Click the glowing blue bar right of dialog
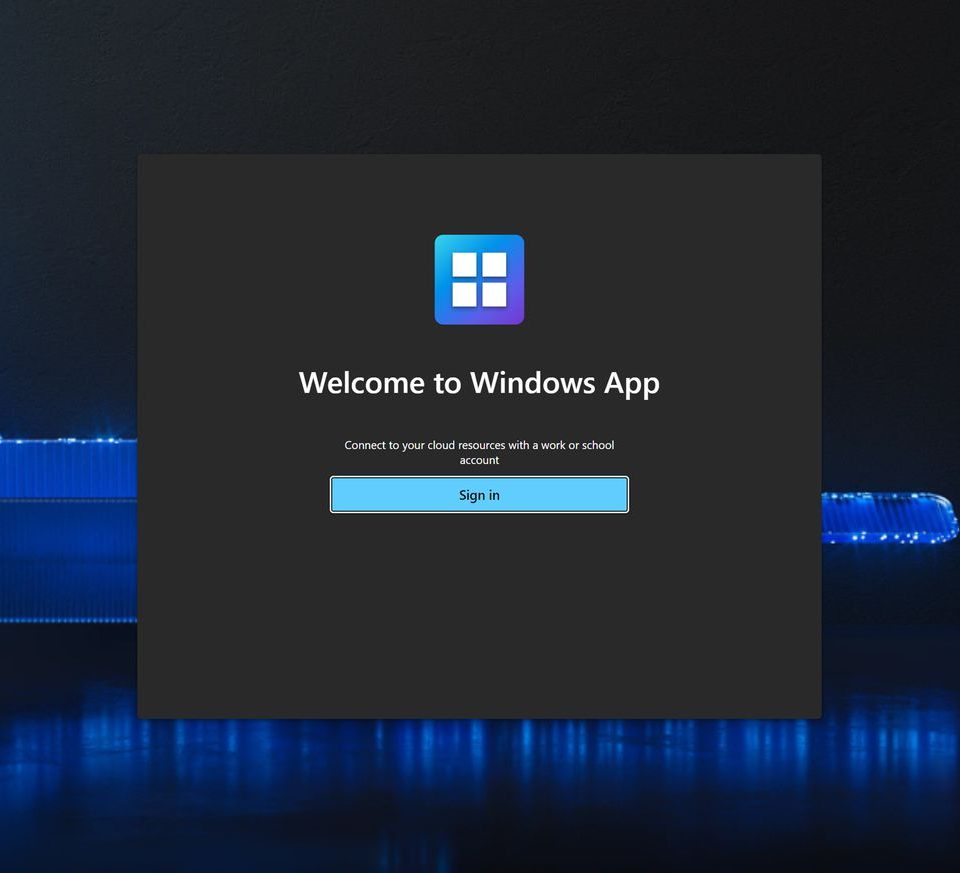 coord(886,516)
